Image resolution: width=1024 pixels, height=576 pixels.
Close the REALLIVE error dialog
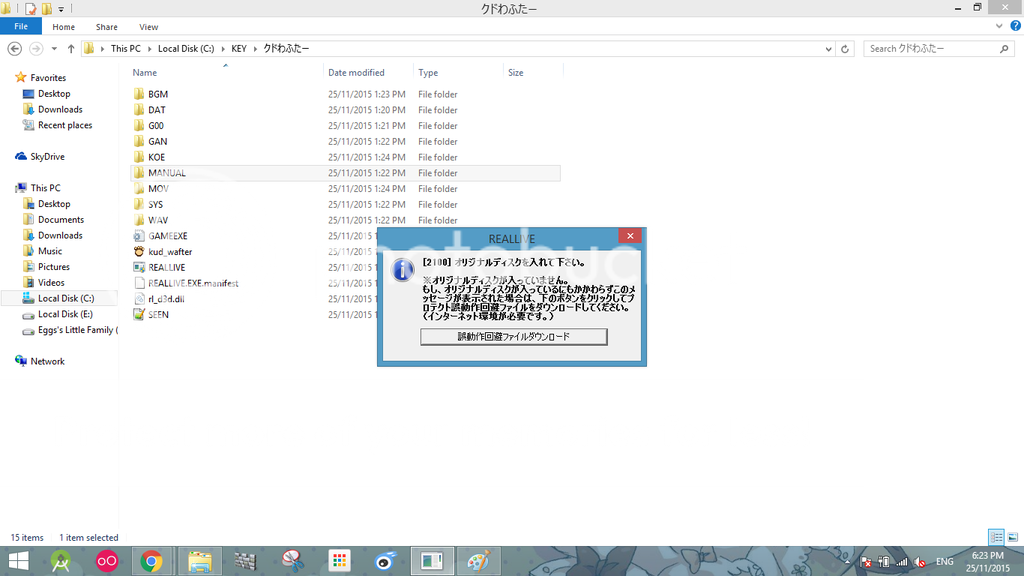tap(629, 237)
